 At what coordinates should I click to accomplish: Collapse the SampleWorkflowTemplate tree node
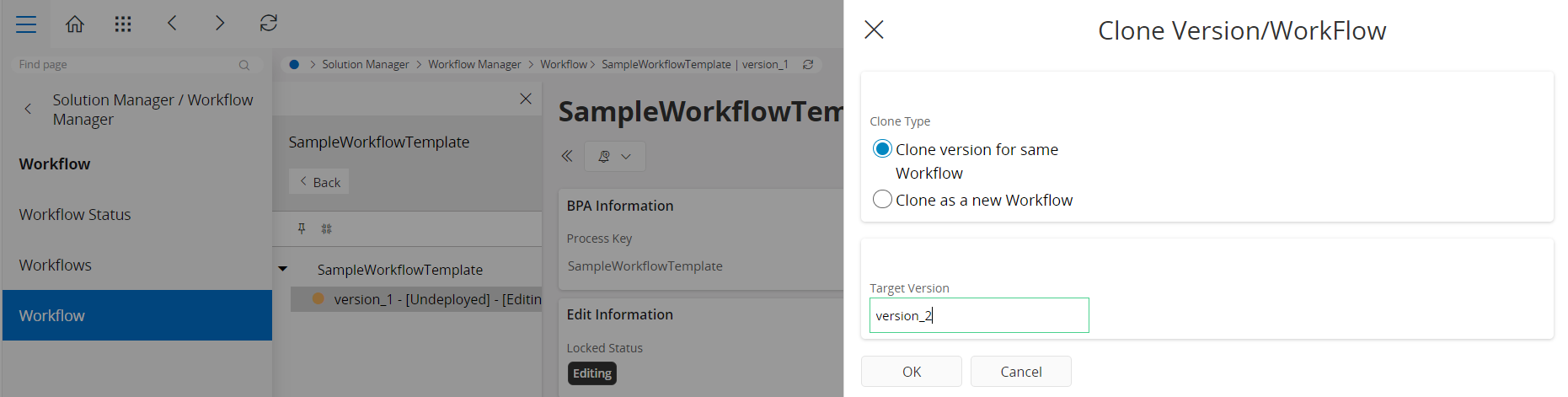pyautogui.click(x=283, y=269)
